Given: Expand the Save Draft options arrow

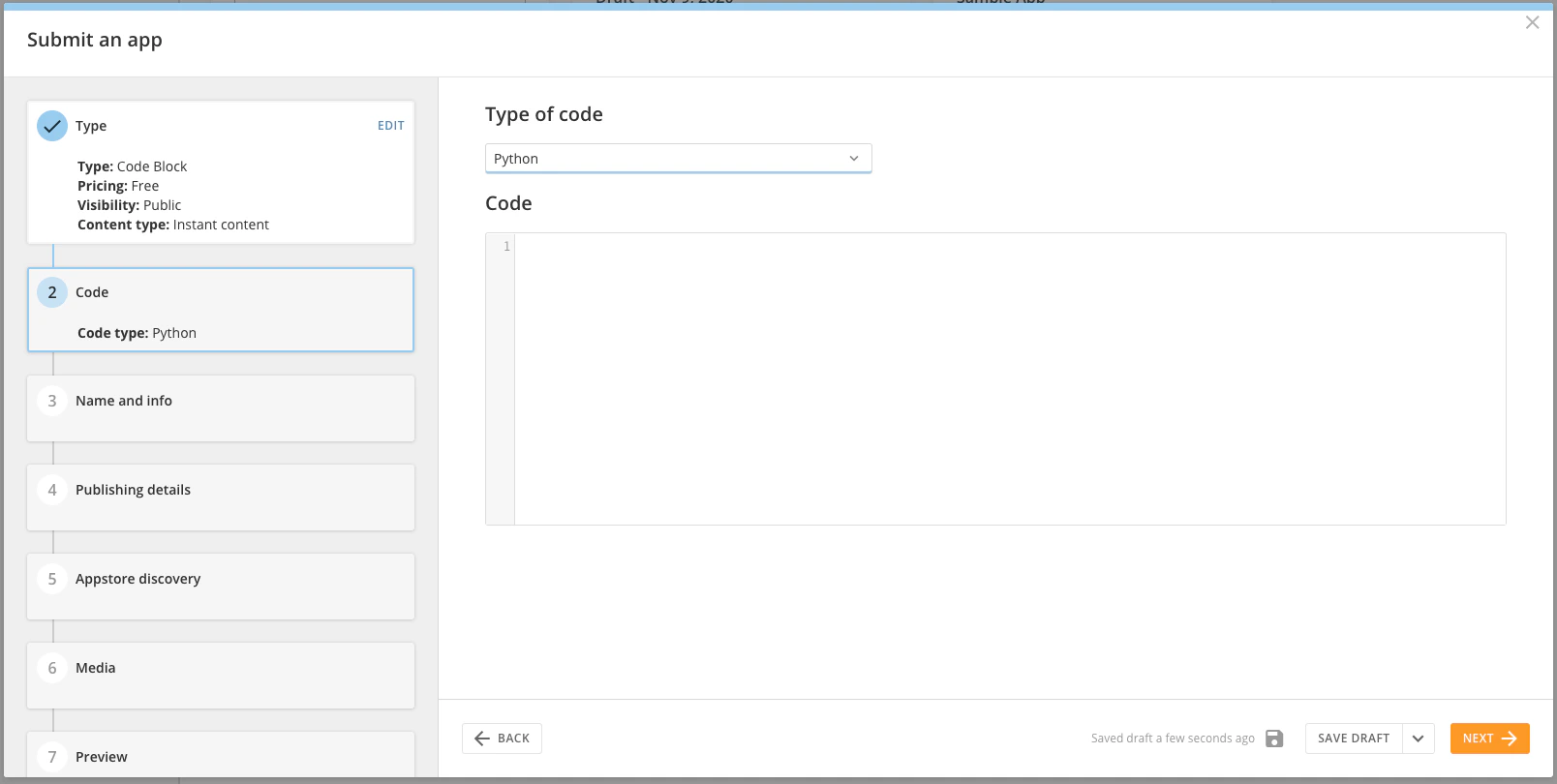Looking at the screenshot, I should (x=1419, y=739).
